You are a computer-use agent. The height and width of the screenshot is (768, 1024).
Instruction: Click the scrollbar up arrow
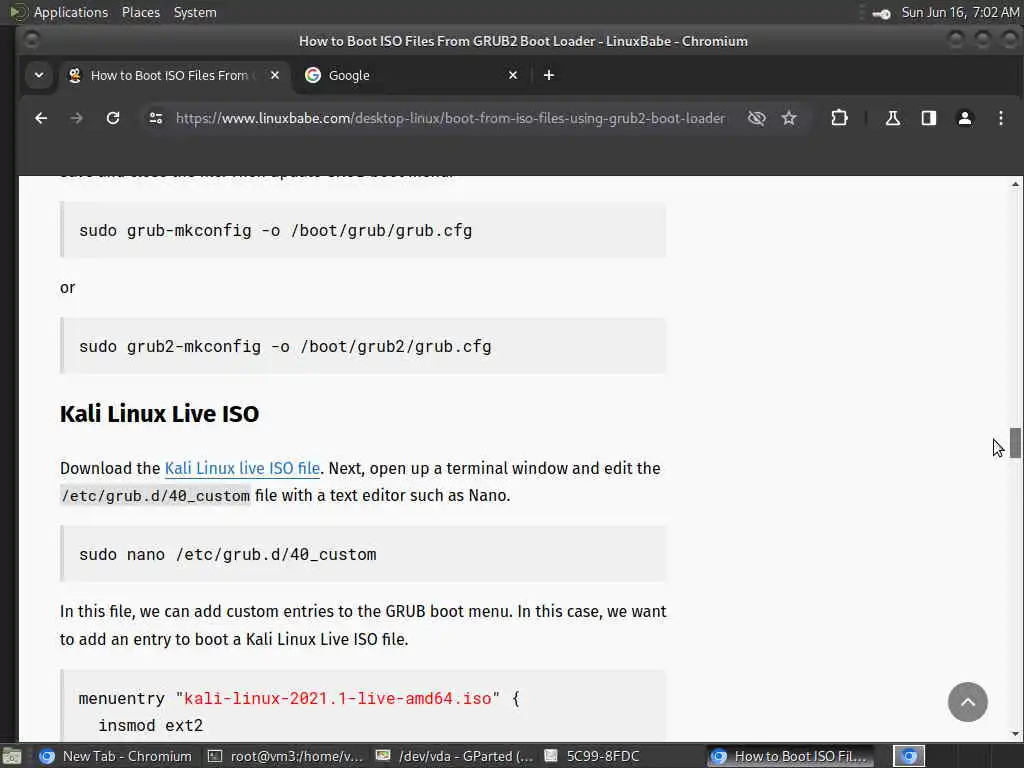tap(1015, 184)
